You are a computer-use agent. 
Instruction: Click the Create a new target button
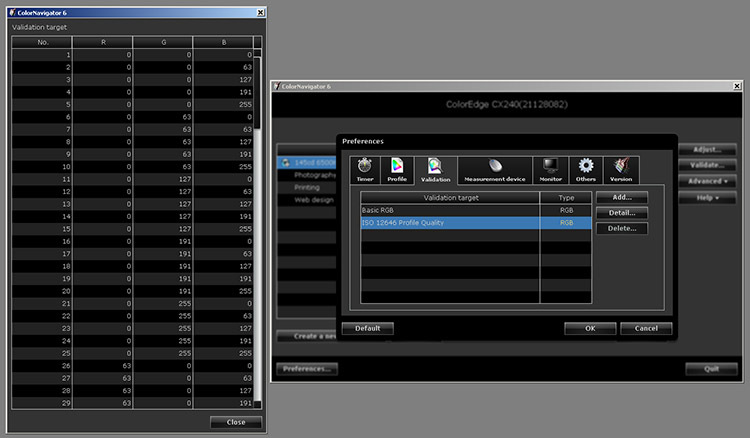tap(307, 336)
